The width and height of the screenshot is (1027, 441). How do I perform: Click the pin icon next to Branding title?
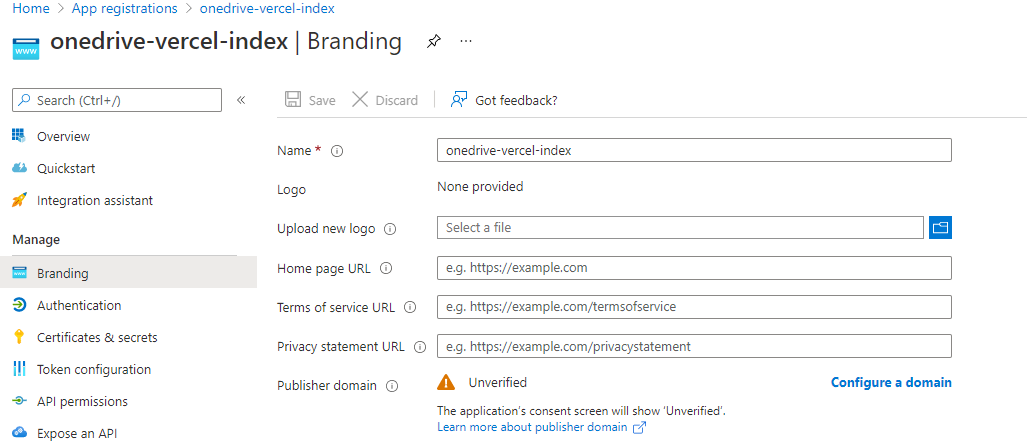click(x=433, y=42)
